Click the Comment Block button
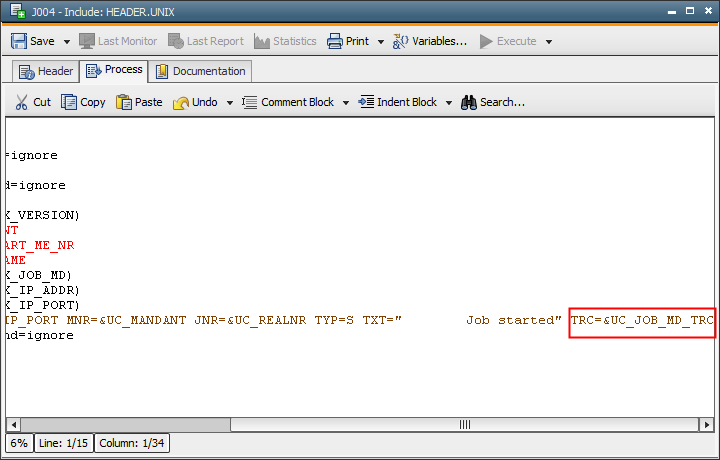 pos(288,102)
